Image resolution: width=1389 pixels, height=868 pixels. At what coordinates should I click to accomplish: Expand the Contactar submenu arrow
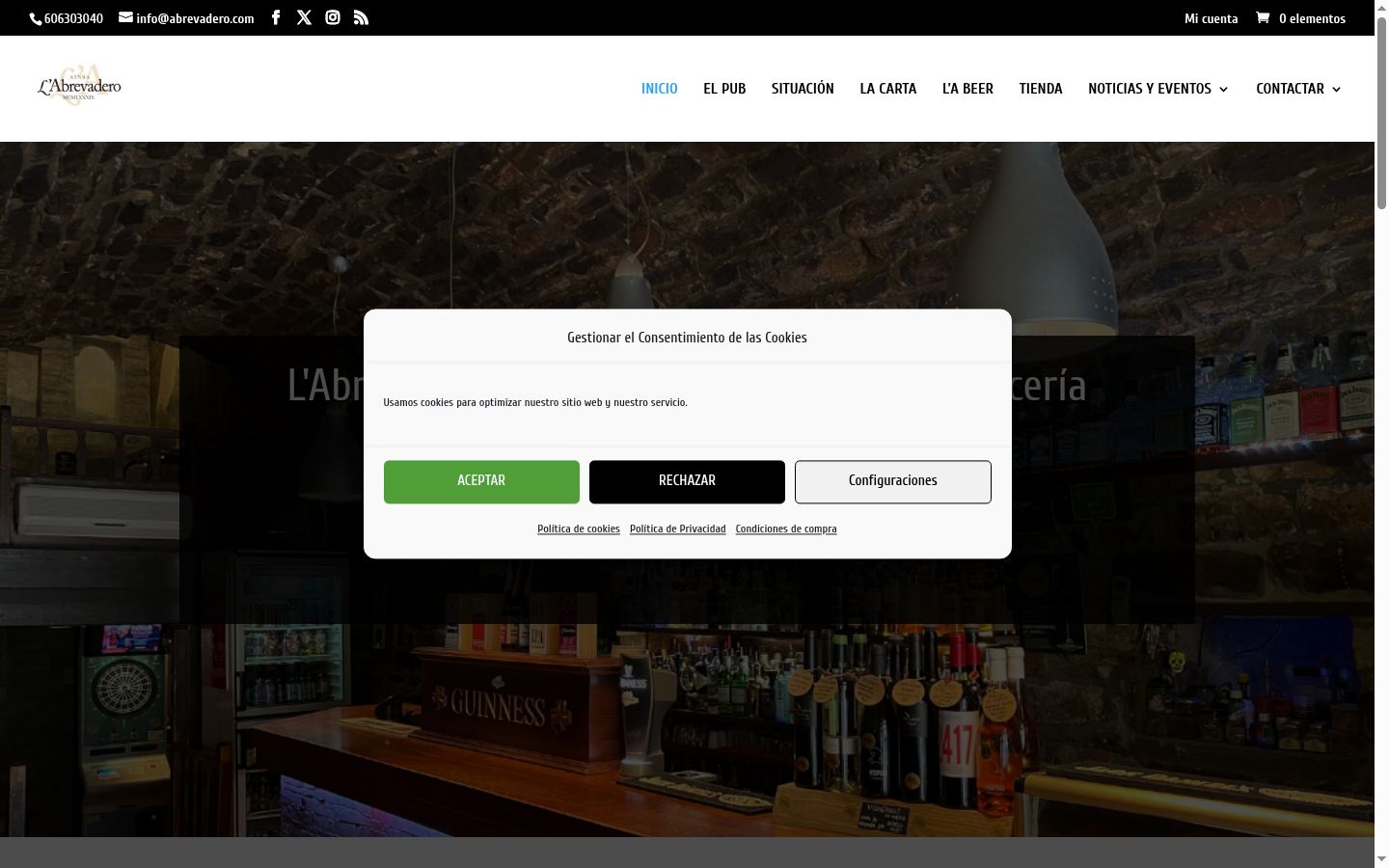click(x=1336, y=89)
